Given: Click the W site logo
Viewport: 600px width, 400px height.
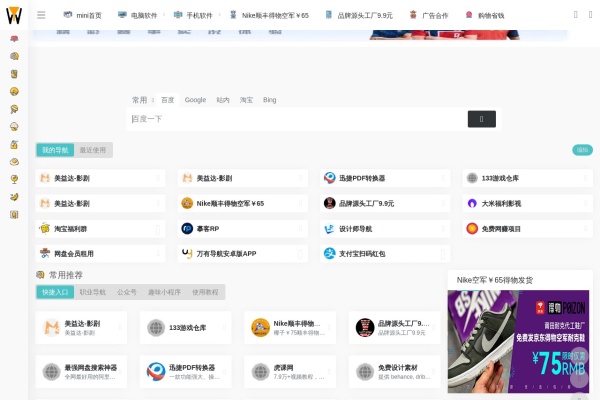Looking at the screenshot, I should [x=14, y=15].
